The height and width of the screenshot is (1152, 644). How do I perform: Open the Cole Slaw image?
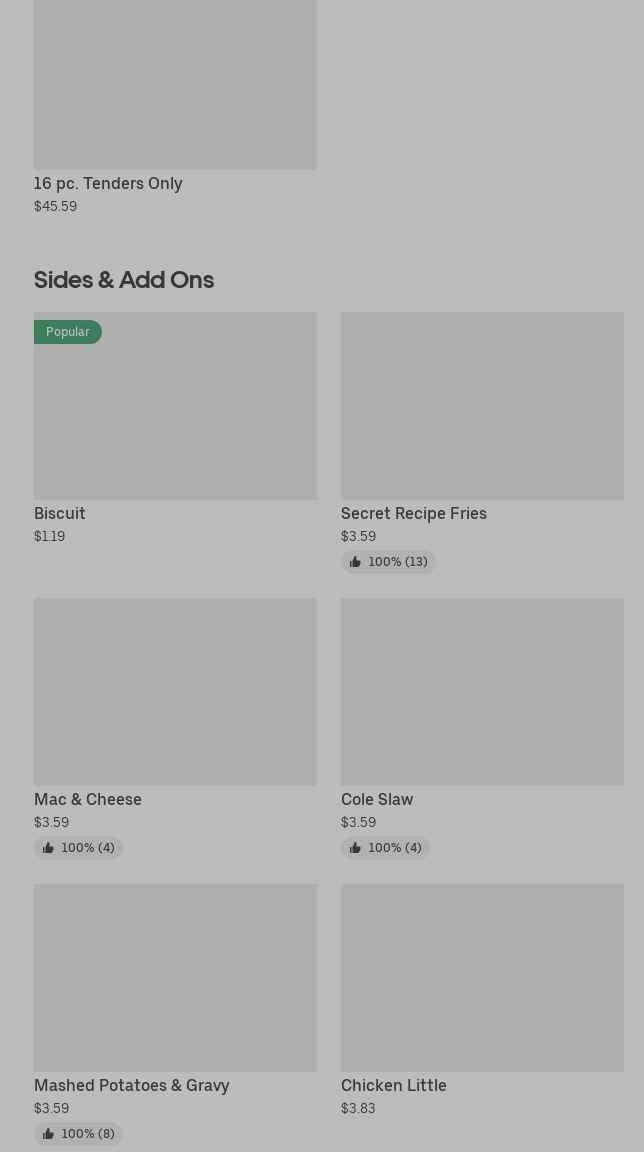coord(482,692)
